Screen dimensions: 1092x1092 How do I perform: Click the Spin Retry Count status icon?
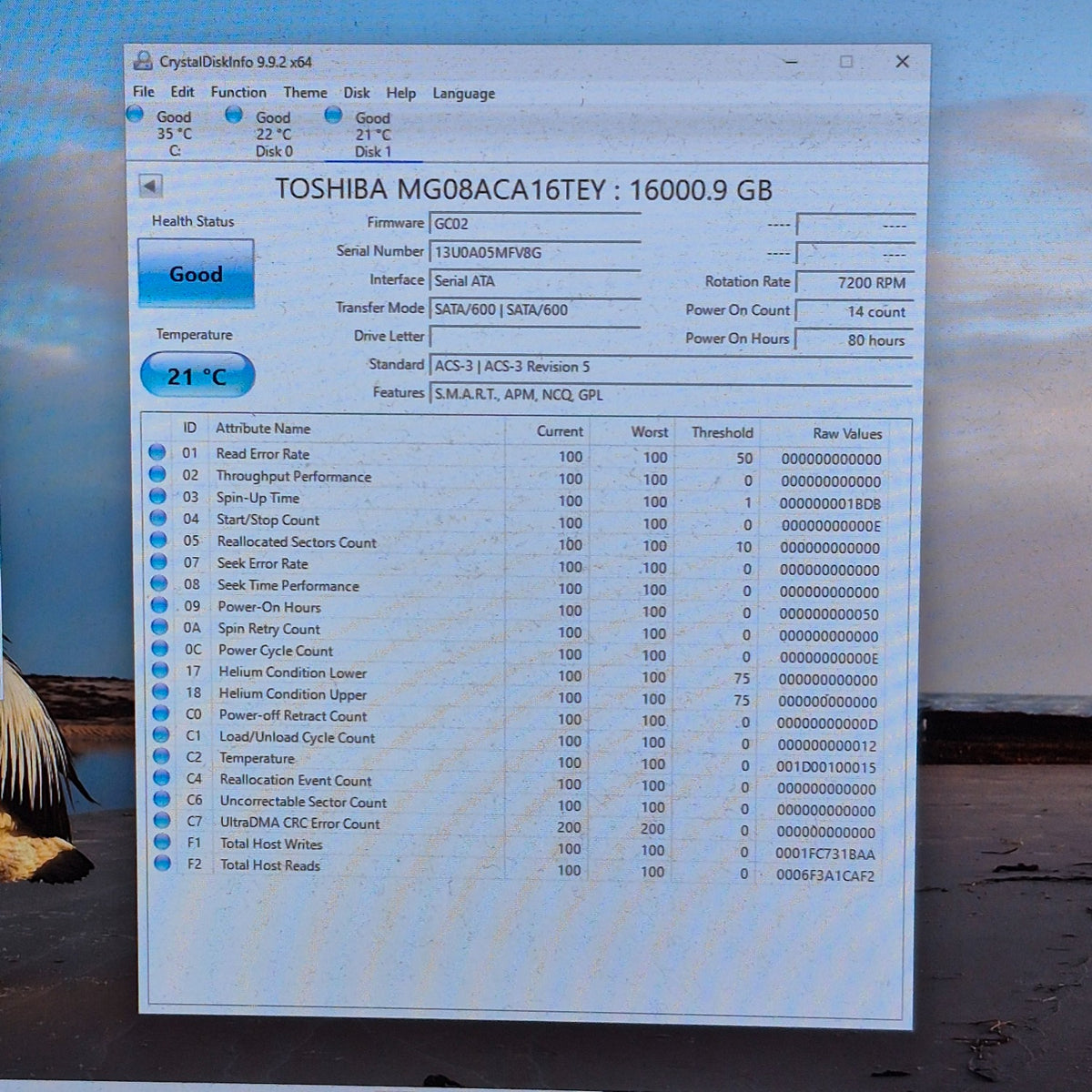(160, 627)
